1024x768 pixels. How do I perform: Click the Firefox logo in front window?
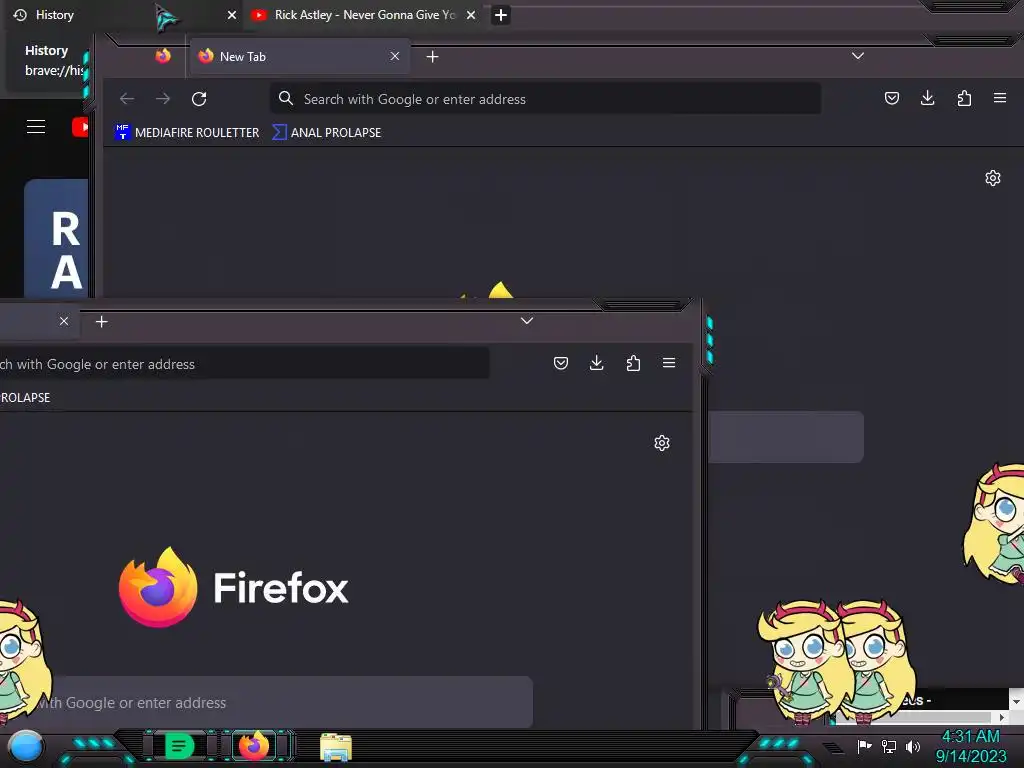pos(158,587)
